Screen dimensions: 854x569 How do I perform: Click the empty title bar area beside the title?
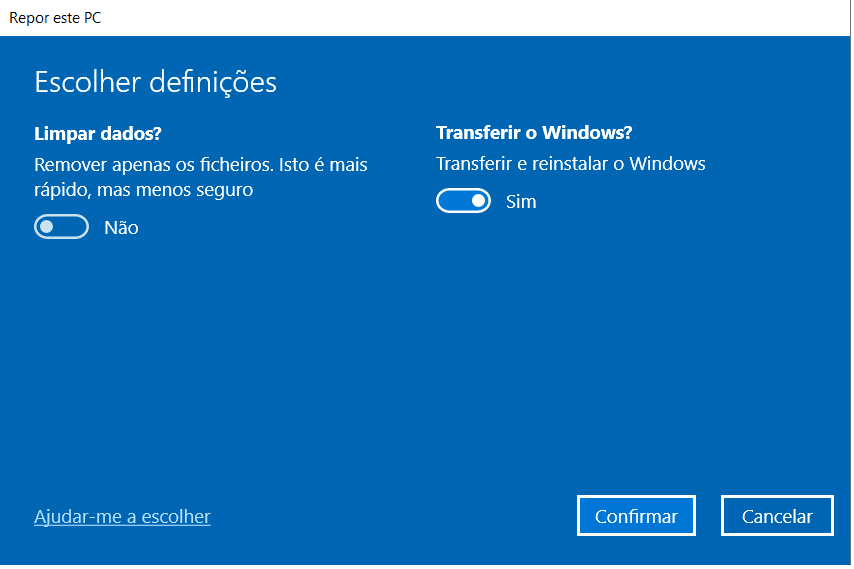tap(474, 17)
